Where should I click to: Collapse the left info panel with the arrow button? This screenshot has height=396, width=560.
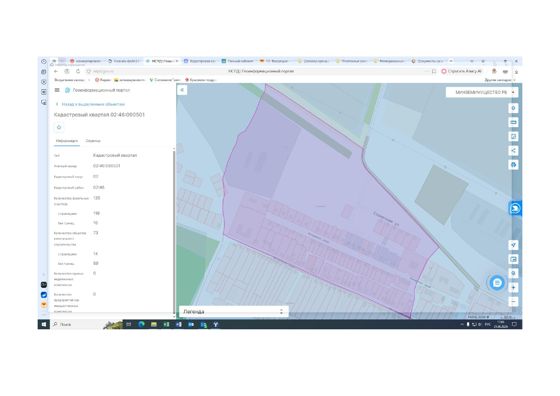[182, 90]
